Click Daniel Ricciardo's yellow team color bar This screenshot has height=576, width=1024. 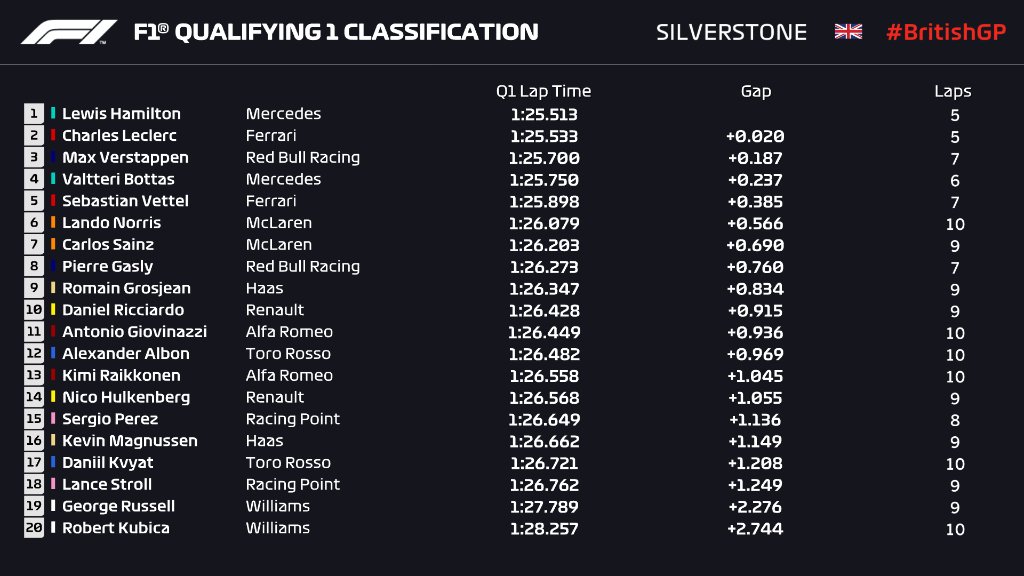click(53, 310)
